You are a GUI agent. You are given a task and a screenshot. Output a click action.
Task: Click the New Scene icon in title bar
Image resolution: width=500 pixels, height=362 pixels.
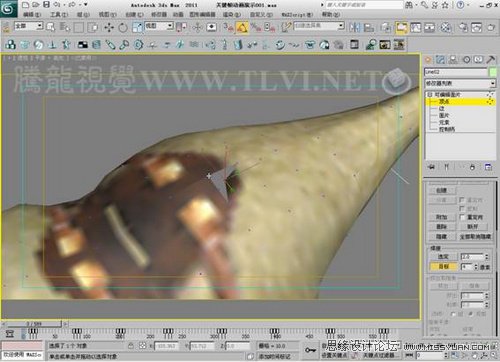[x=26, y=5]
